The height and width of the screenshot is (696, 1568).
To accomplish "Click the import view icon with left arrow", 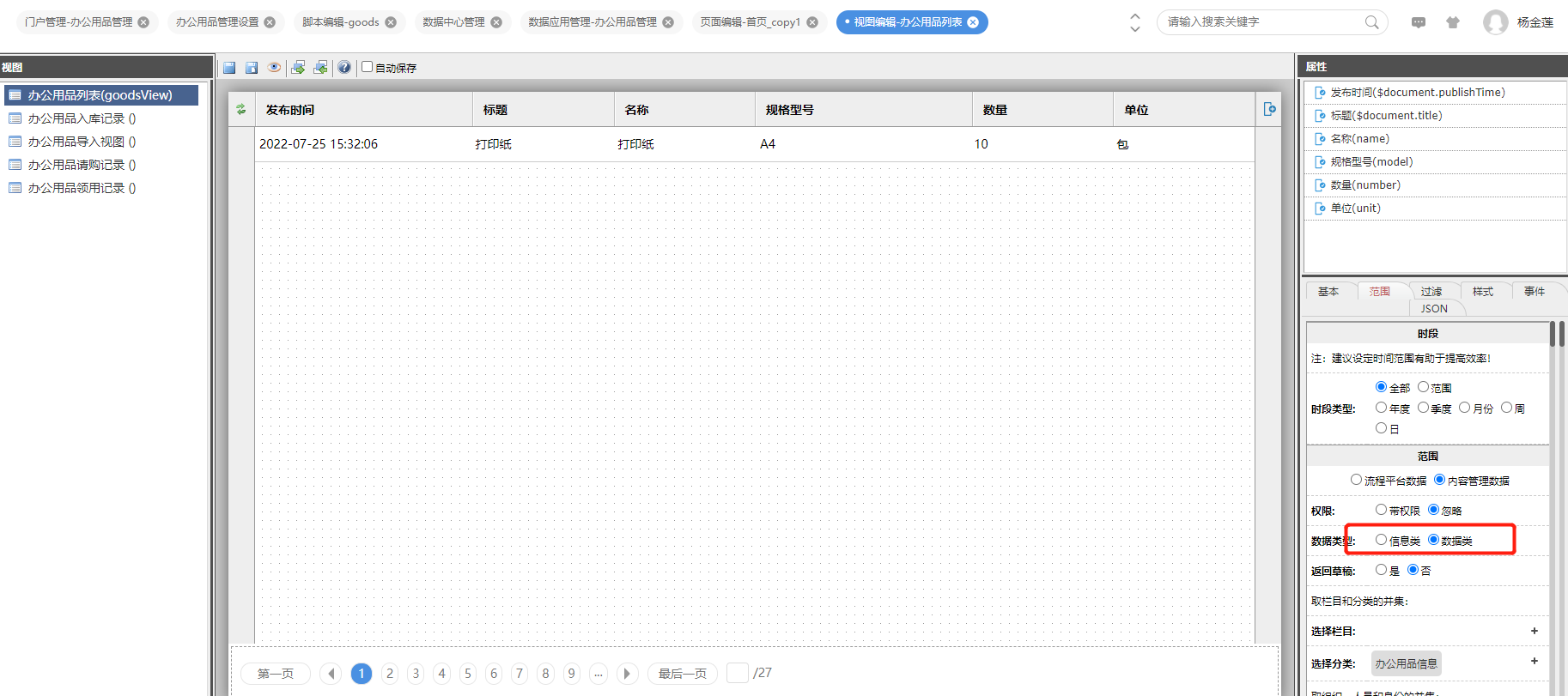I will [320, 68].
